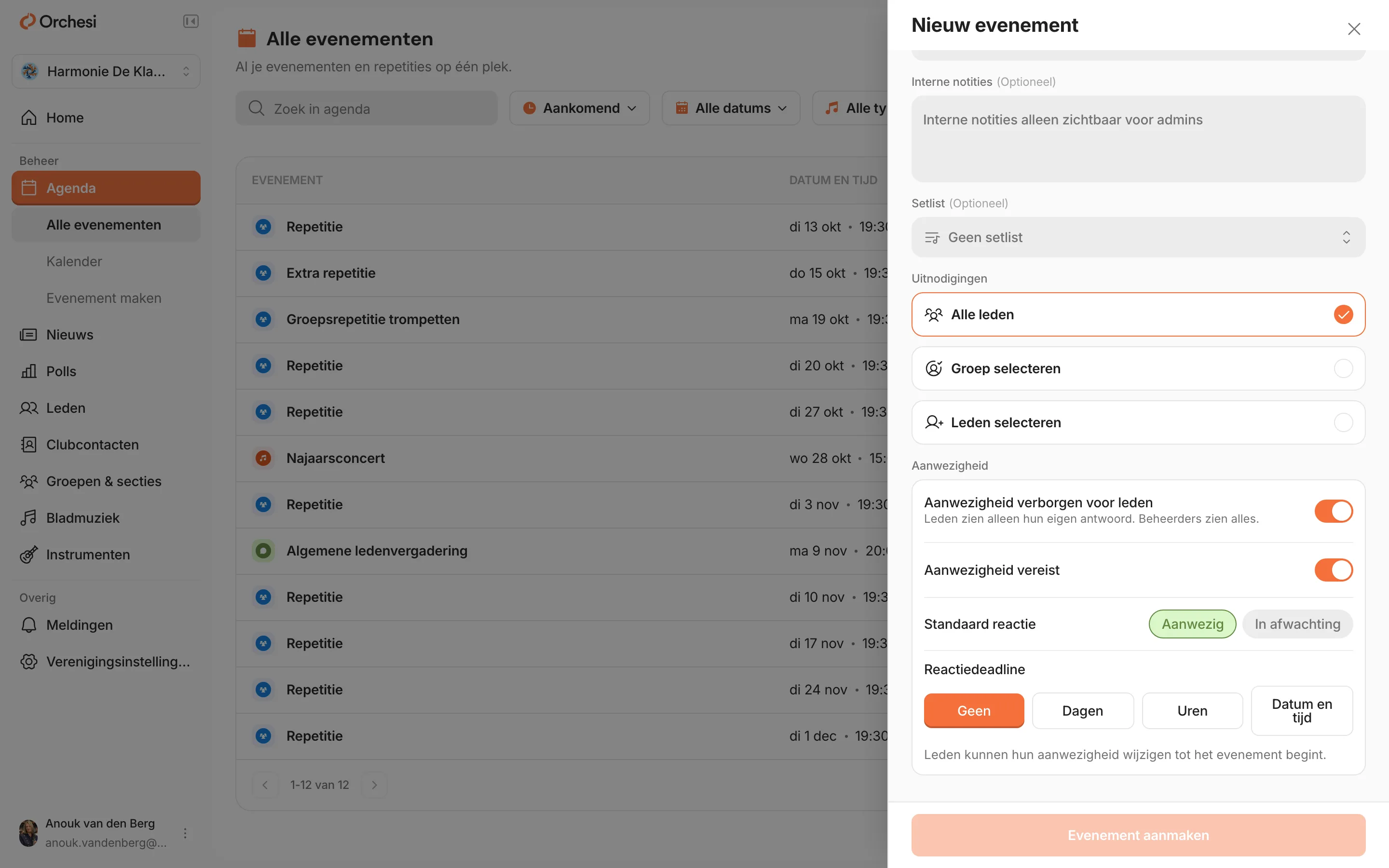The image size is (1389, 868).
Task: Select the Groep selecteren option
Action: tap(1138, 368)
